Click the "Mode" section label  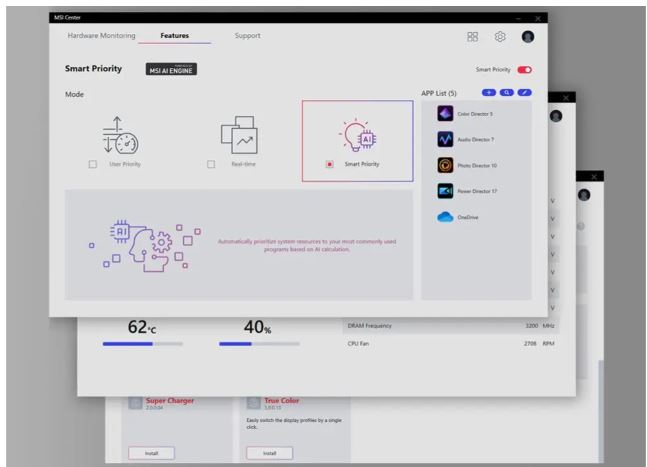[74, 94]
